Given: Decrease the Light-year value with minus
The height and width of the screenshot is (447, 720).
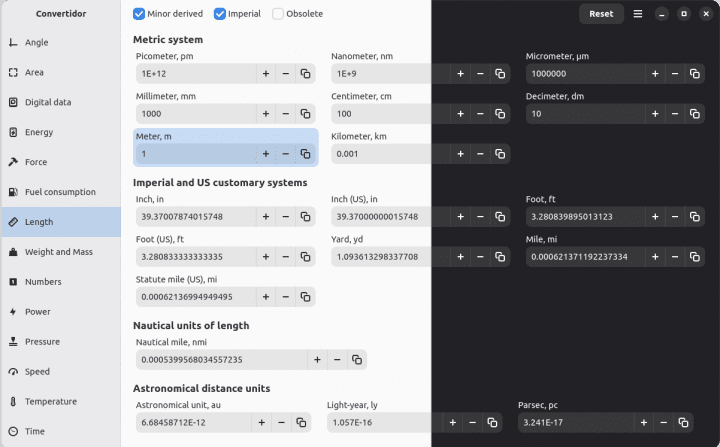Looking at the screenshot, I should [x=472, y=423].
